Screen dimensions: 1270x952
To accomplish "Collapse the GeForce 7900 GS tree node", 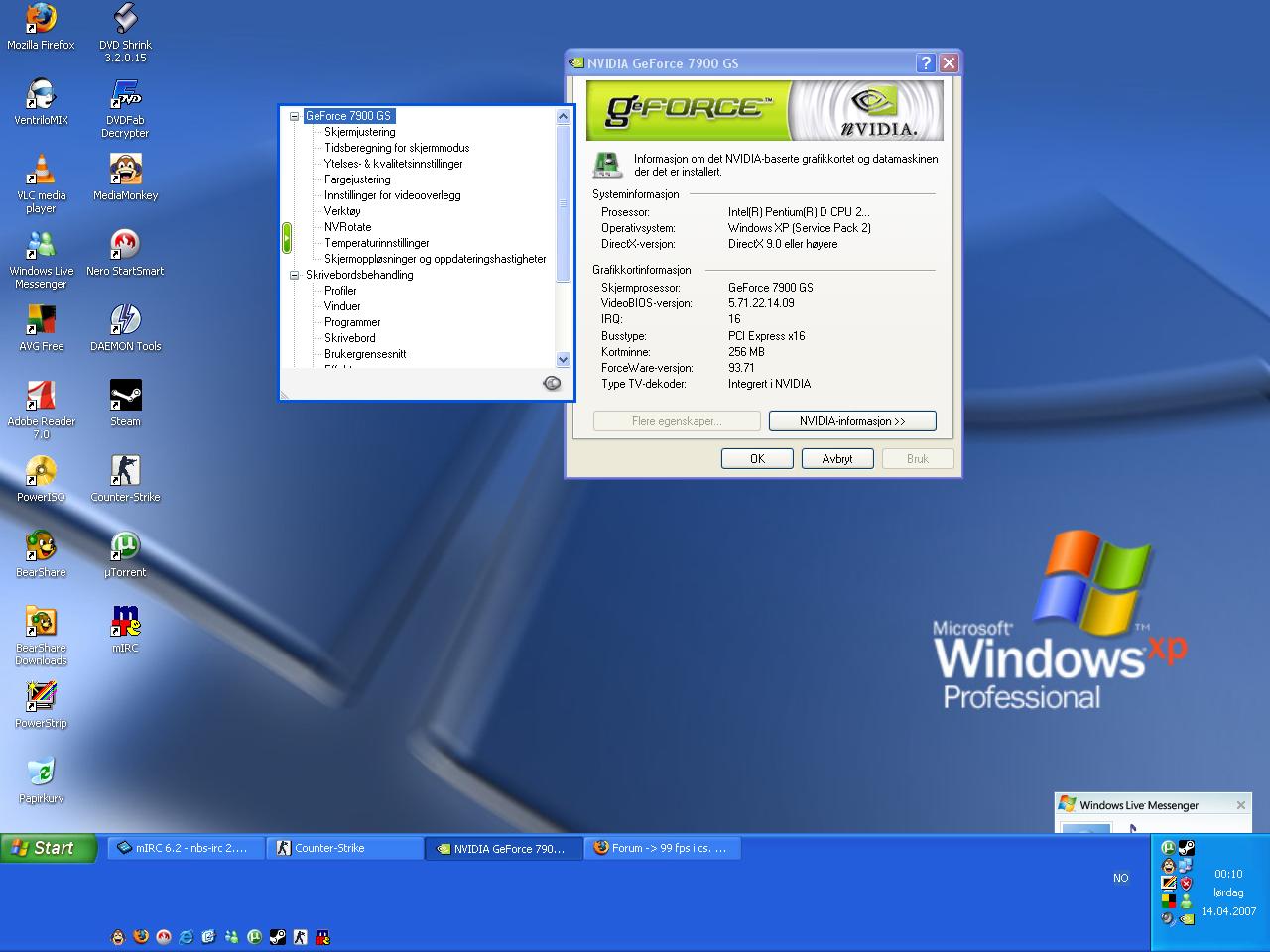I will [x=295, y=116].
